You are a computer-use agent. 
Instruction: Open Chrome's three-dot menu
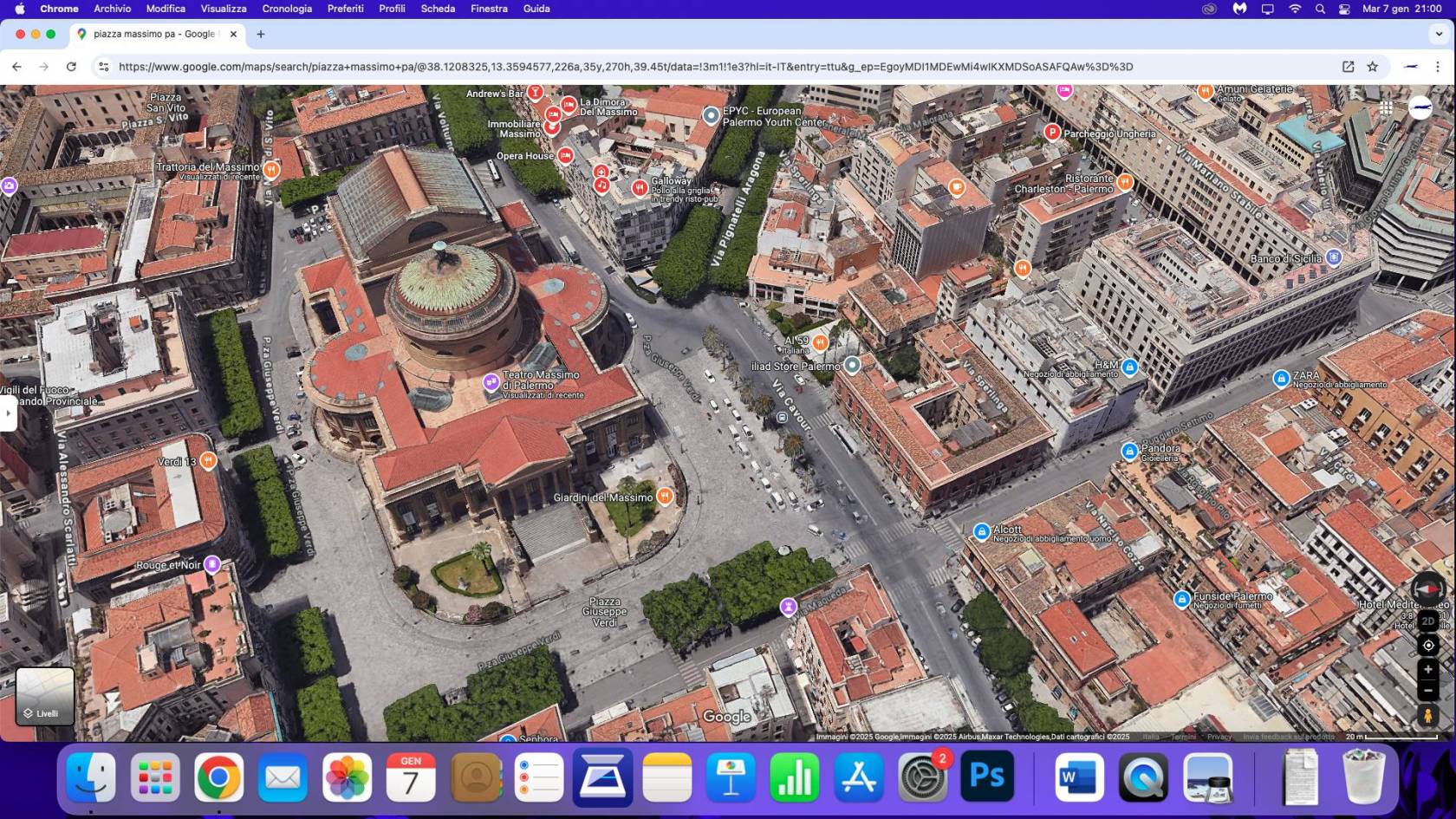pos(1438,67)
